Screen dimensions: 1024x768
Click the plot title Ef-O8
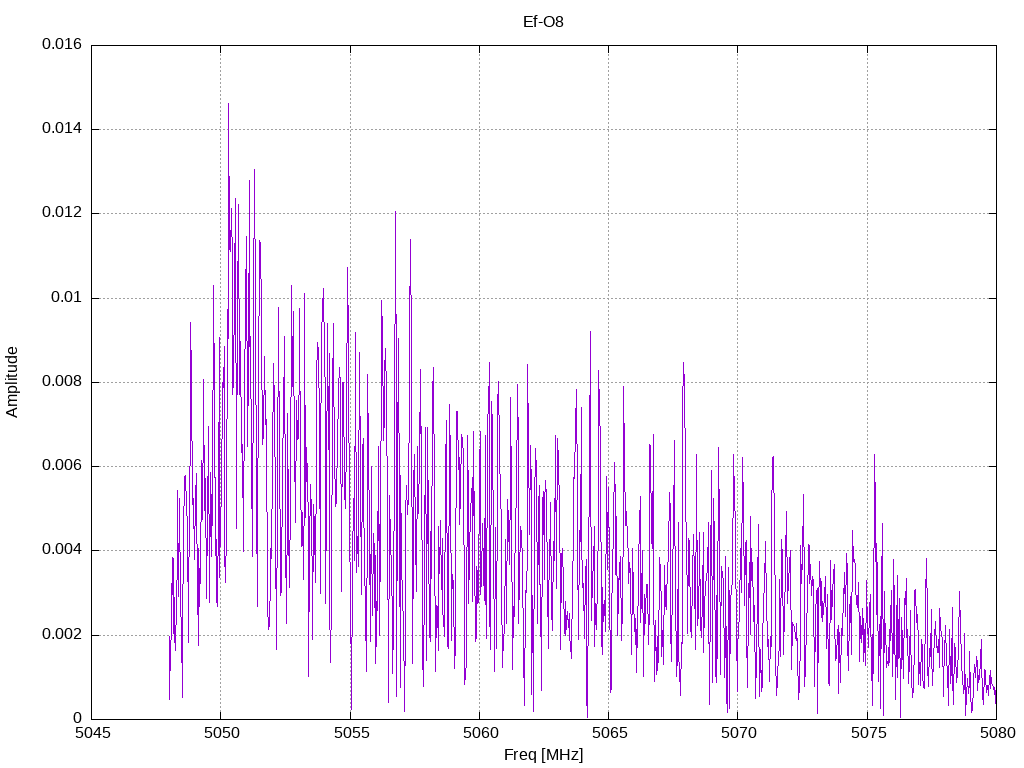(543, 22)
